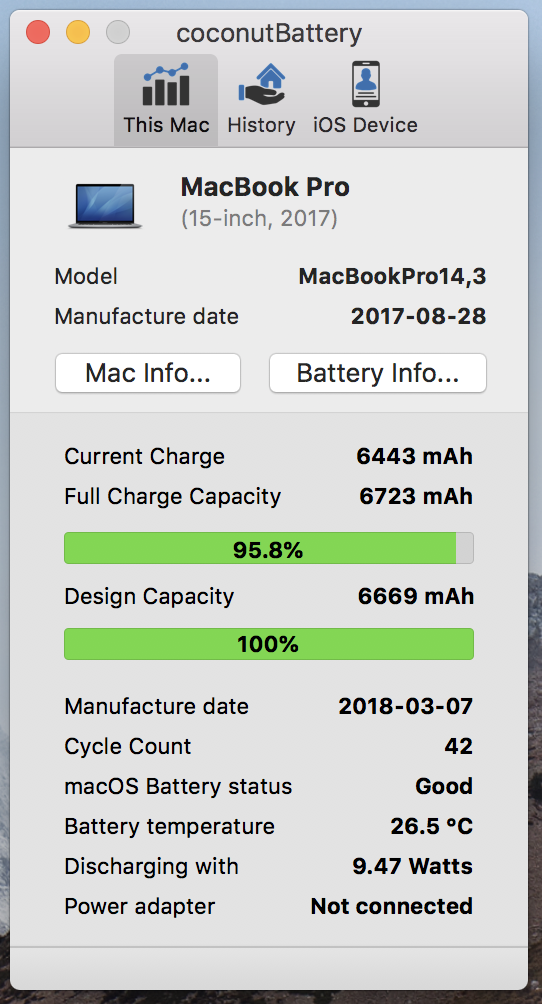
Task: Switch to the iOS Device tab label
Action: [x=365, y=125]
